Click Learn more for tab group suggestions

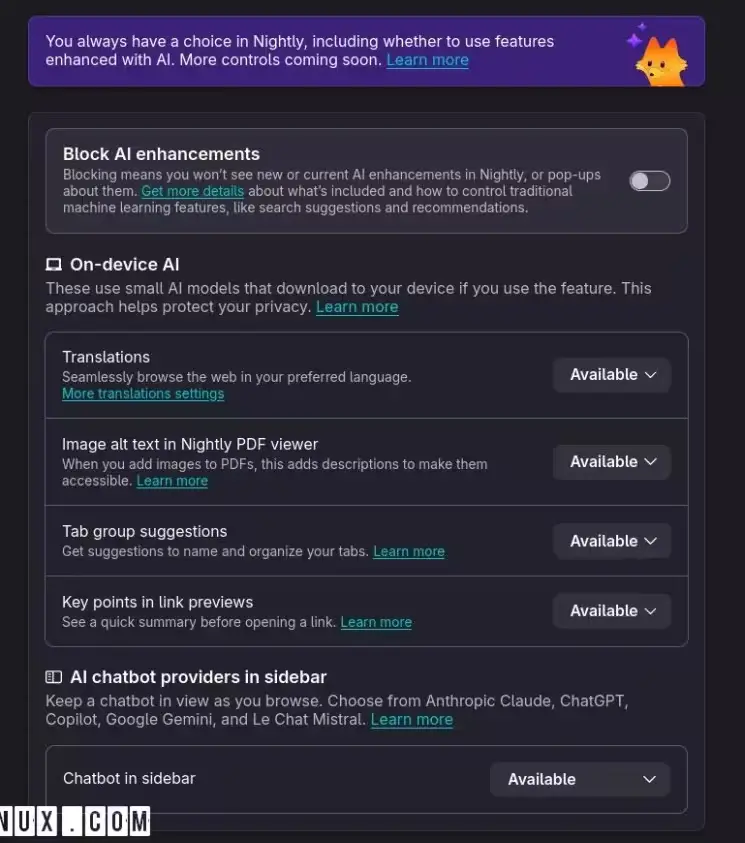409,551
